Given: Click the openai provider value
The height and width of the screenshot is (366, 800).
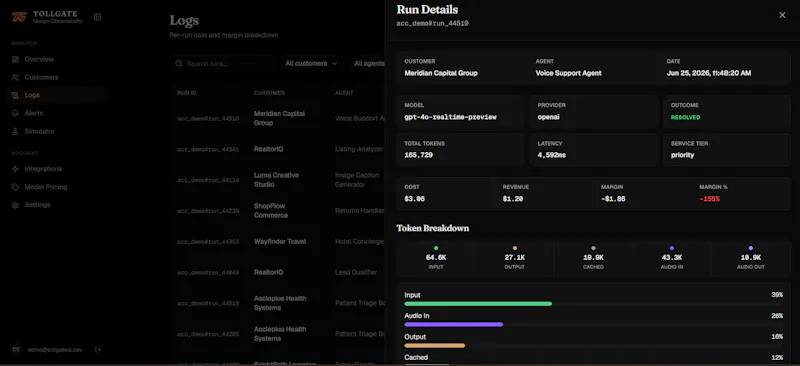Looking at the screenshot, I should [x=549, y=117].
